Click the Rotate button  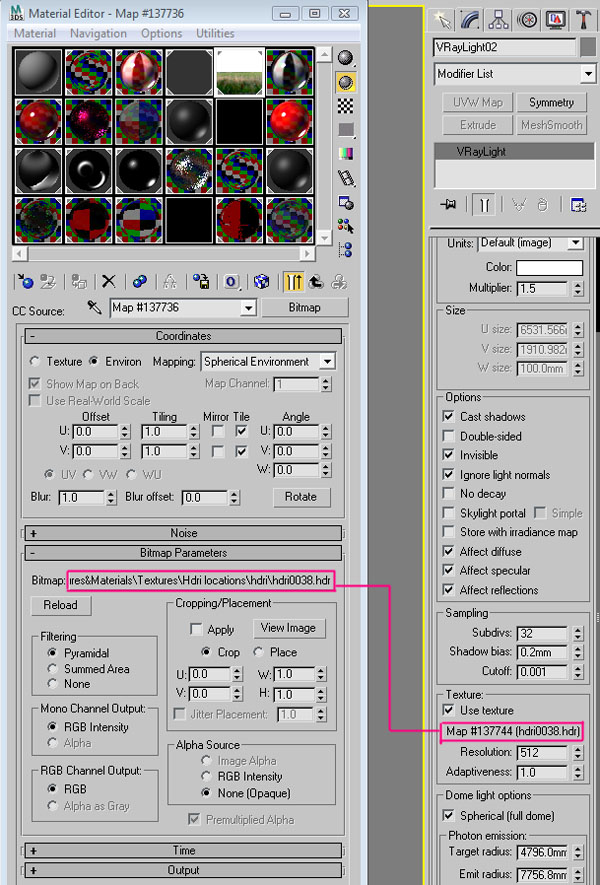(301, 497)
